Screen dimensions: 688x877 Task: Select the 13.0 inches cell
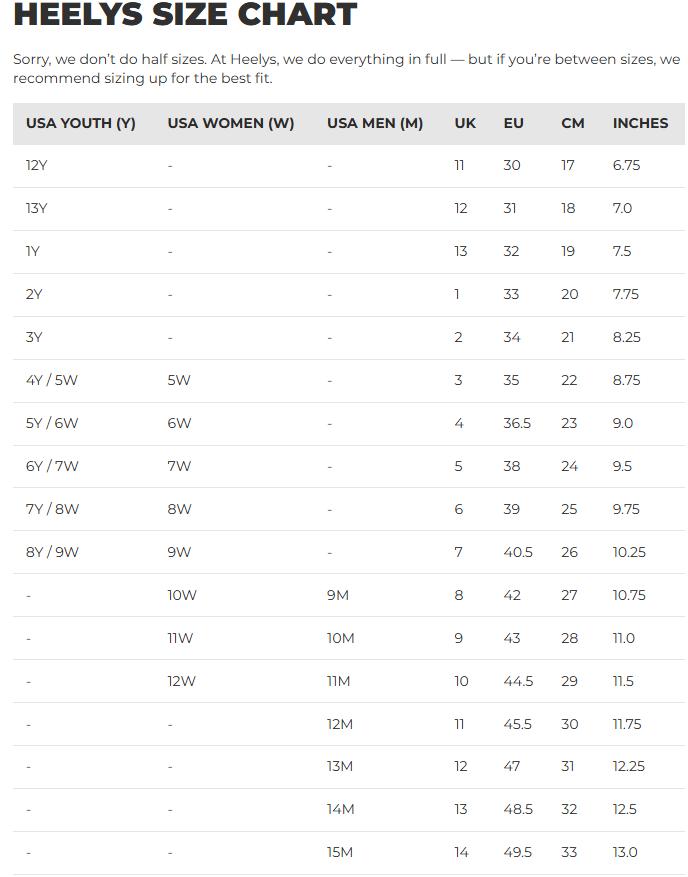(625, 852)
